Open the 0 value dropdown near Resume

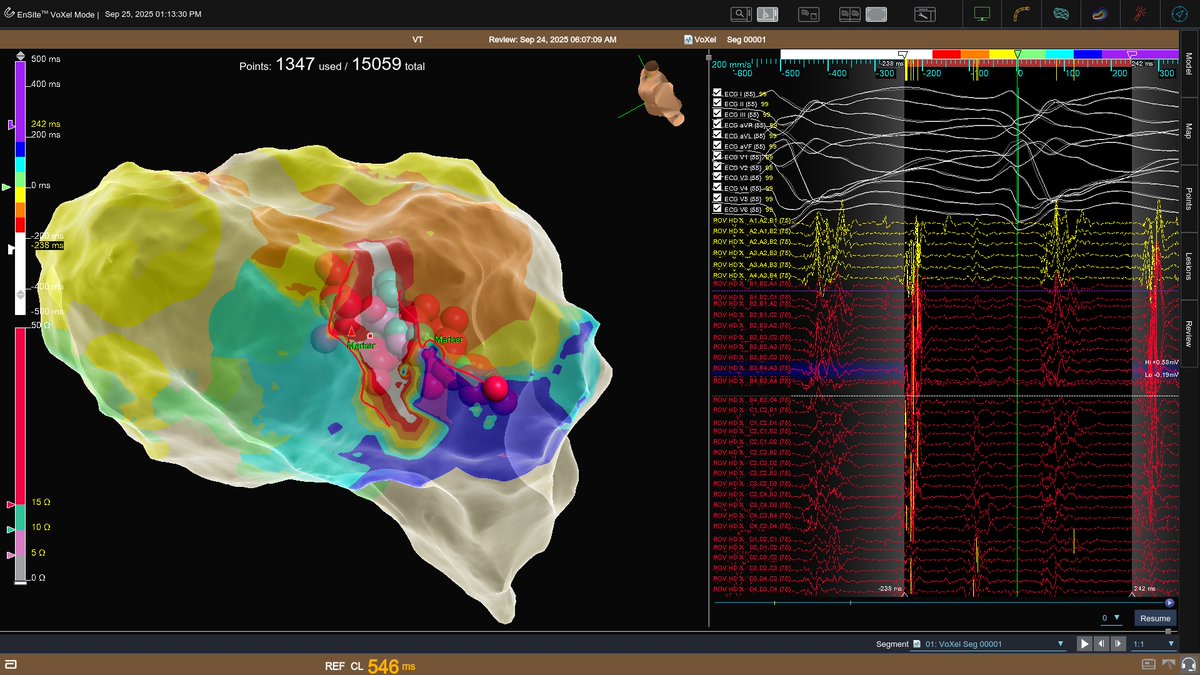1111,618
